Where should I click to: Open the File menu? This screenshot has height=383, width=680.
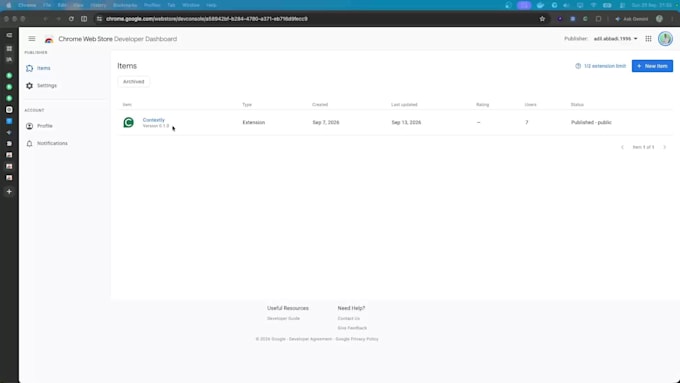[47, 5]
